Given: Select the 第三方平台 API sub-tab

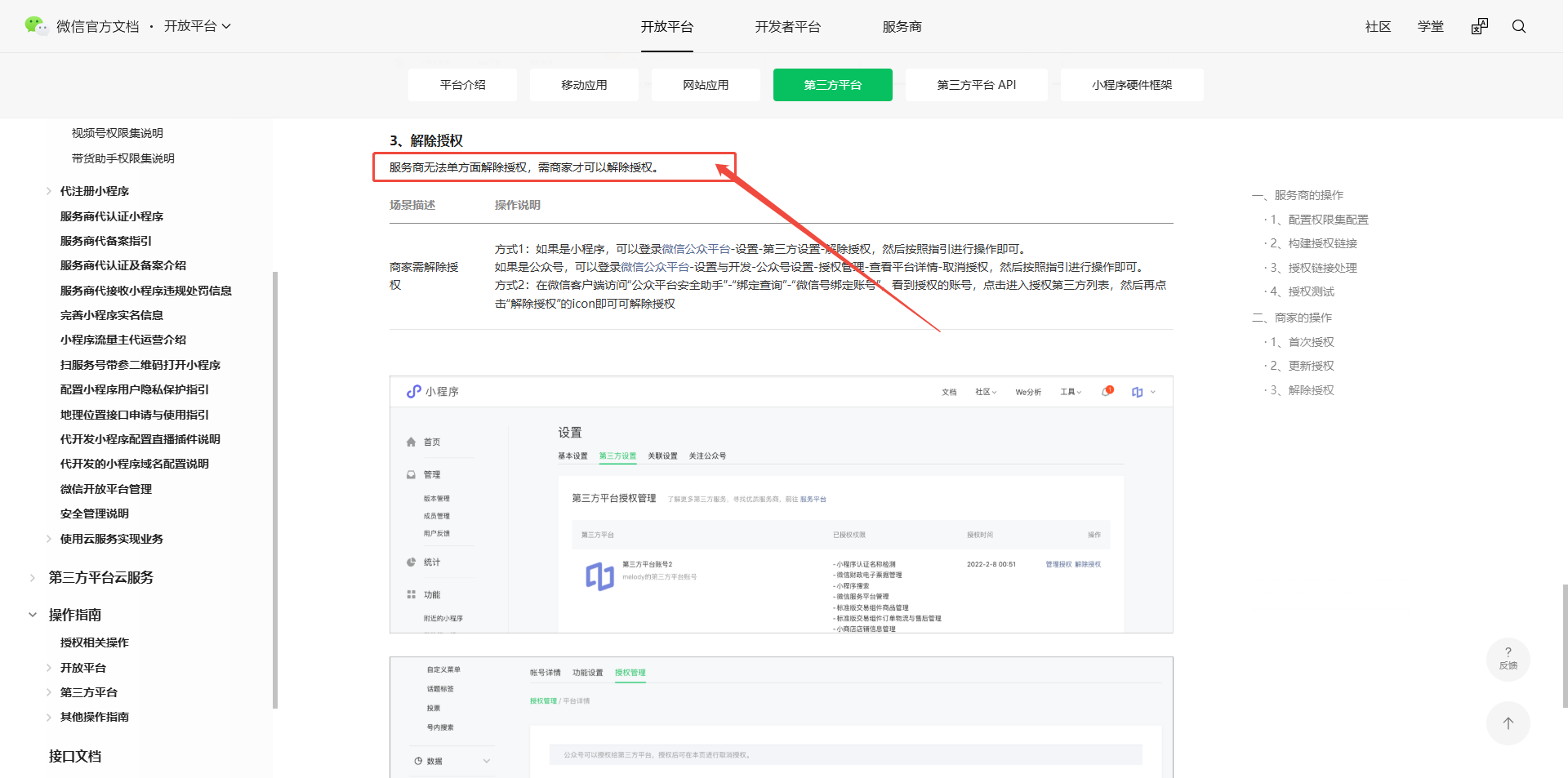Looking at the screenshot, I should tap(977, 85).
